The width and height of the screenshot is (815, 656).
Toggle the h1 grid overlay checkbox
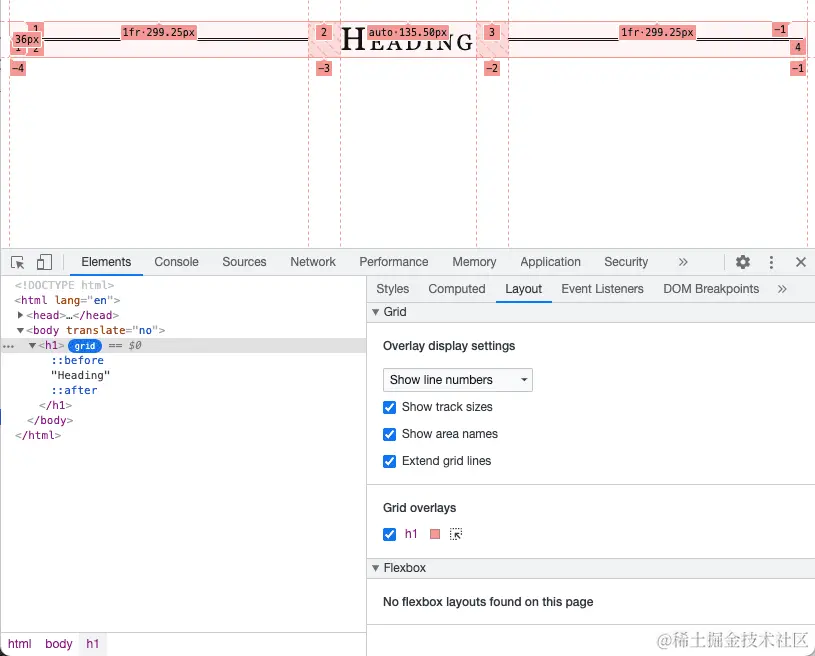click(389, 534)
